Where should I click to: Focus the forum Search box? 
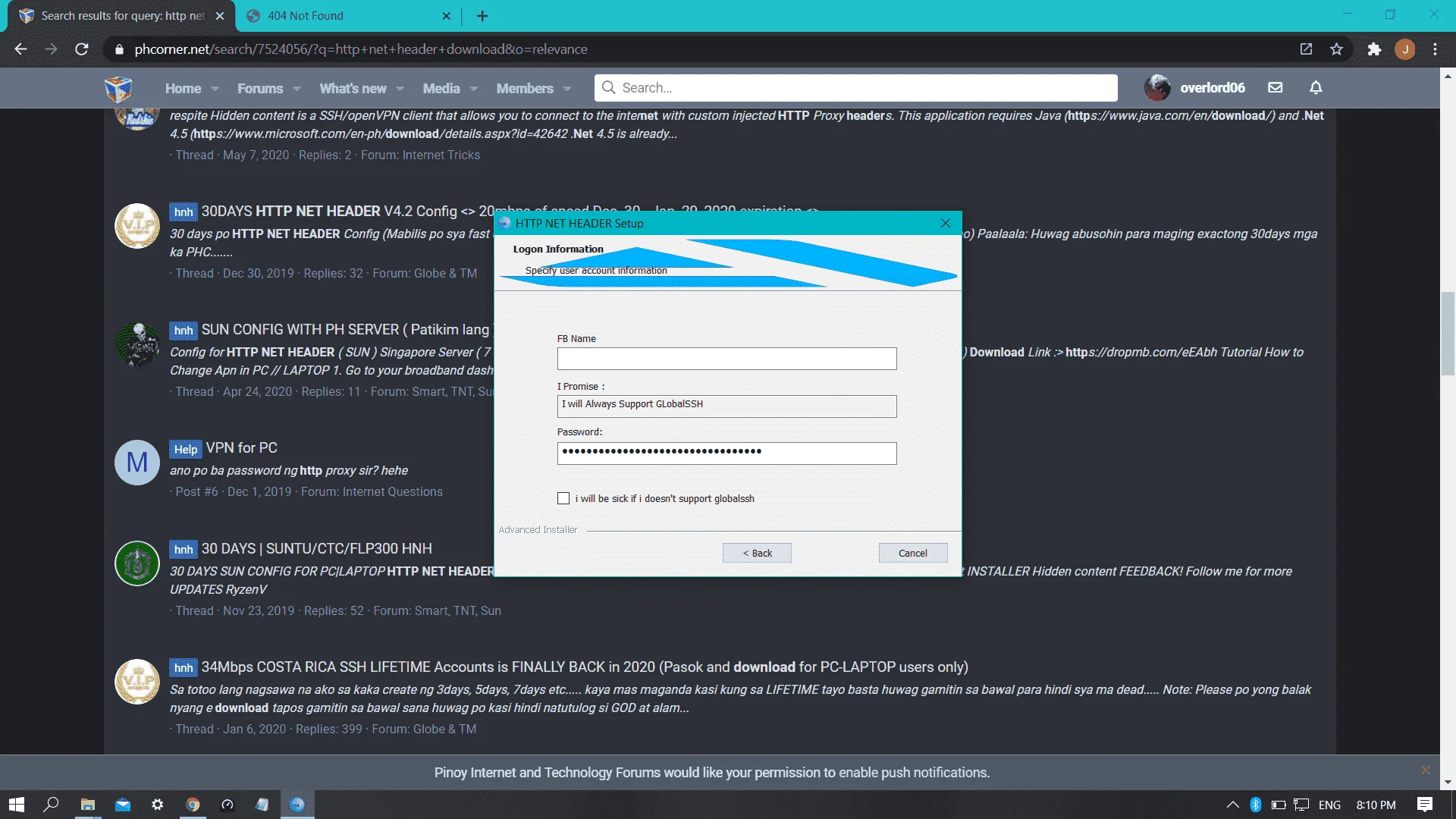(x=855, y=88)
